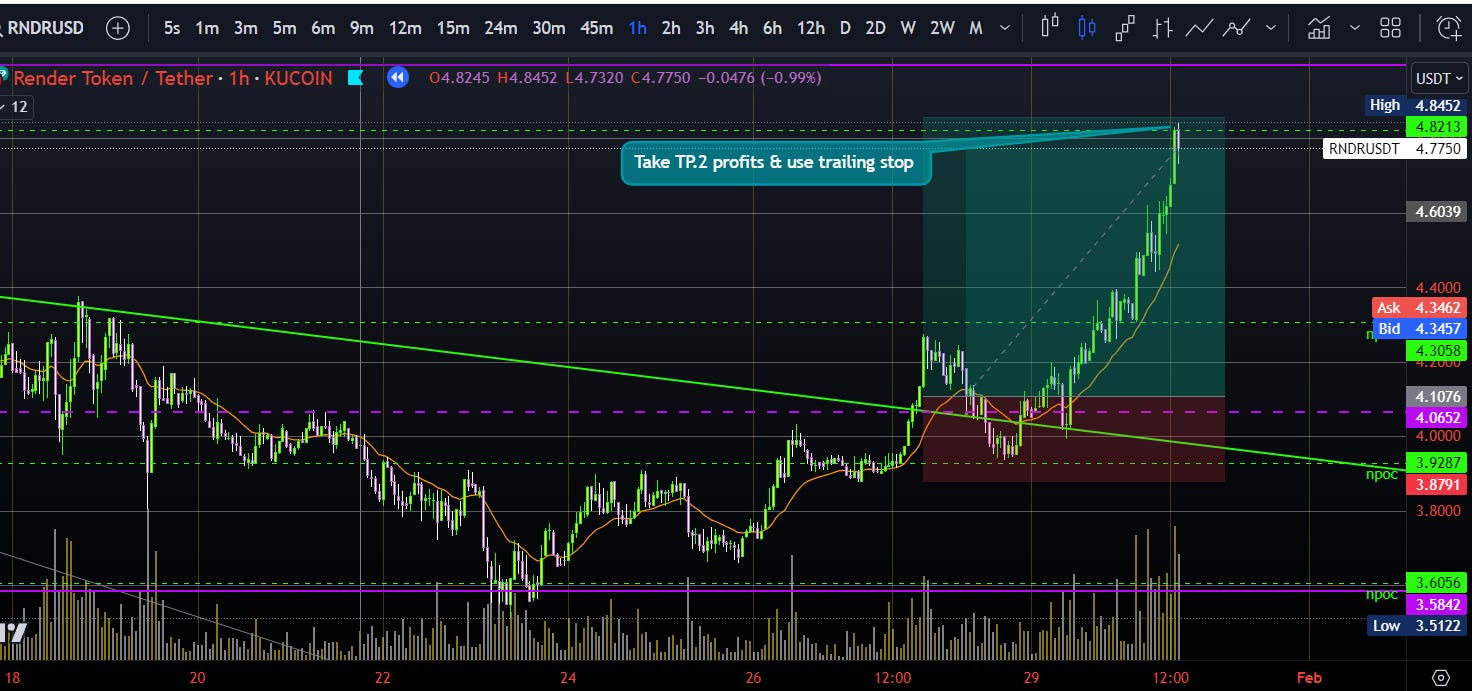
Task: Click the 4.8213 green price tag
Action: [x=1436, y=127]
